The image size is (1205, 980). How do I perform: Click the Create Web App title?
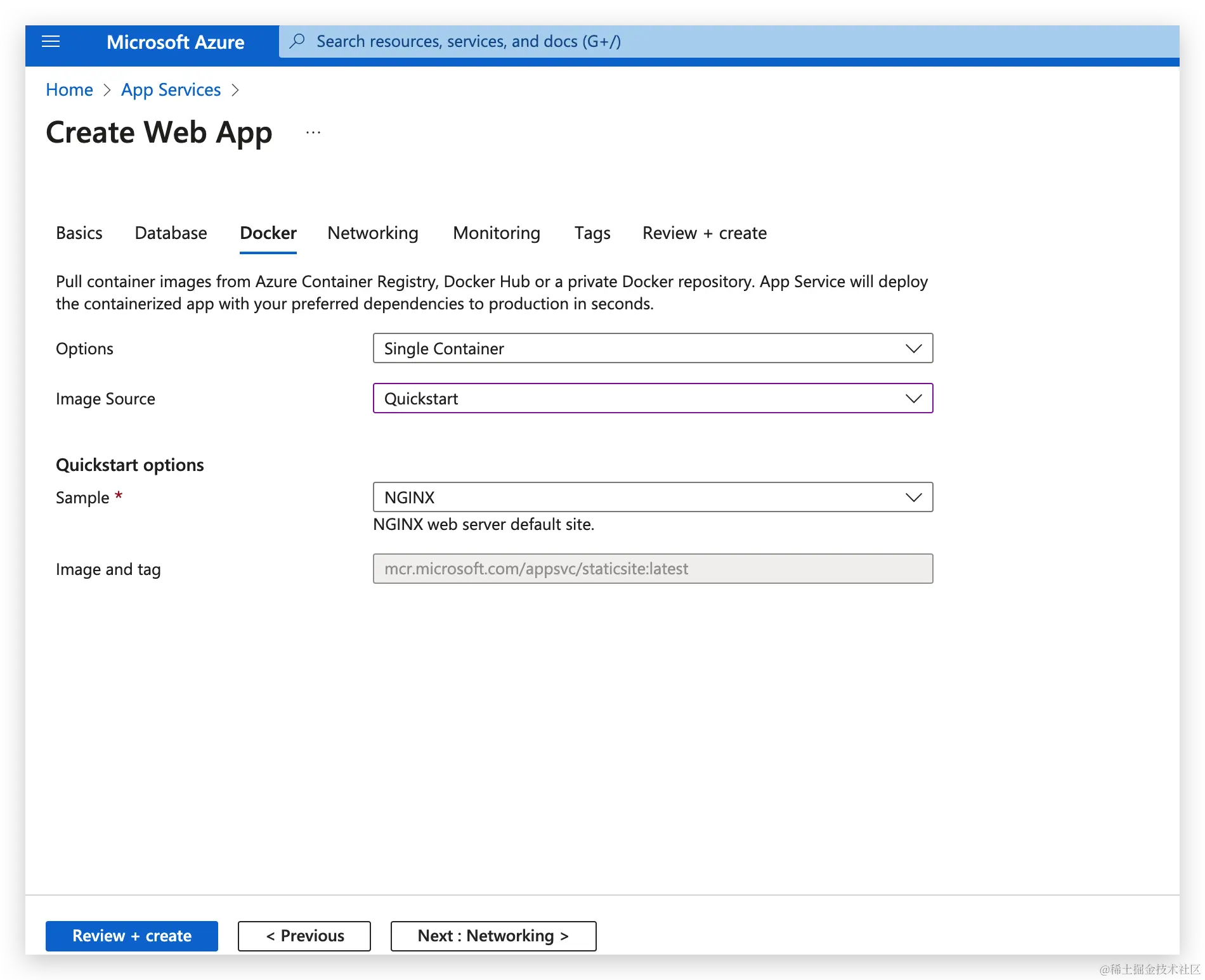click(x=159, y=132)
